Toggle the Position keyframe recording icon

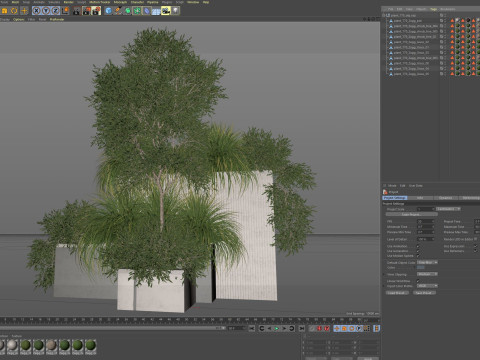(336, 329)
